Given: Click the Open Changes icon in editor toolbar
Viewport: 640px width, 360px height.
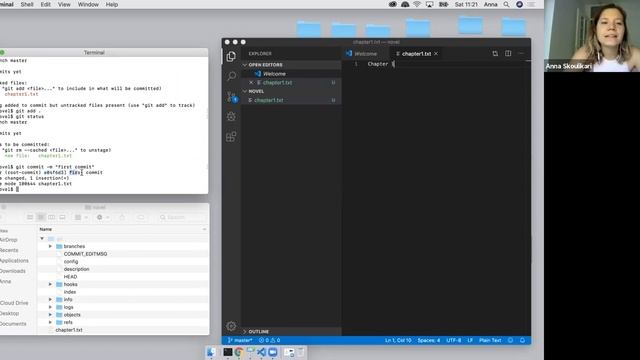Looking at the screenshot, I should (495, 53).
